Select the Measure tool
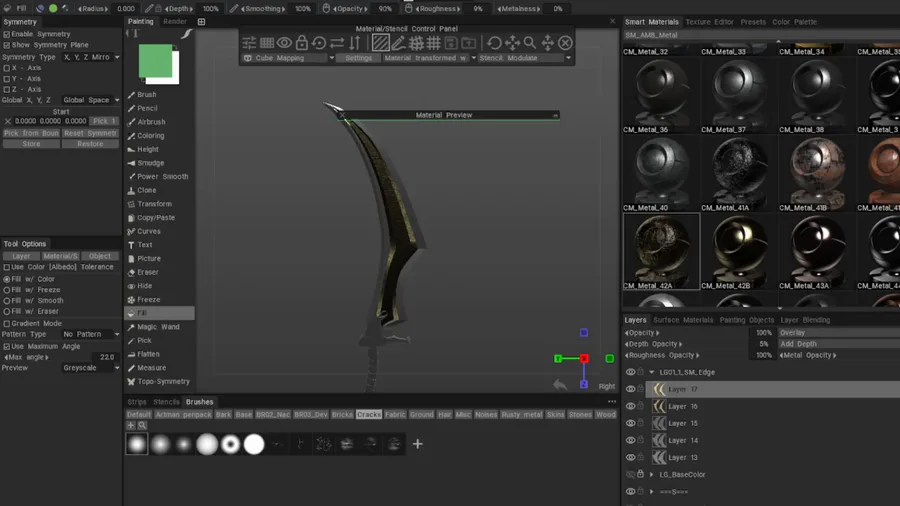The width and height of the screenshot is (900, 506). click(x=152, y=368)
